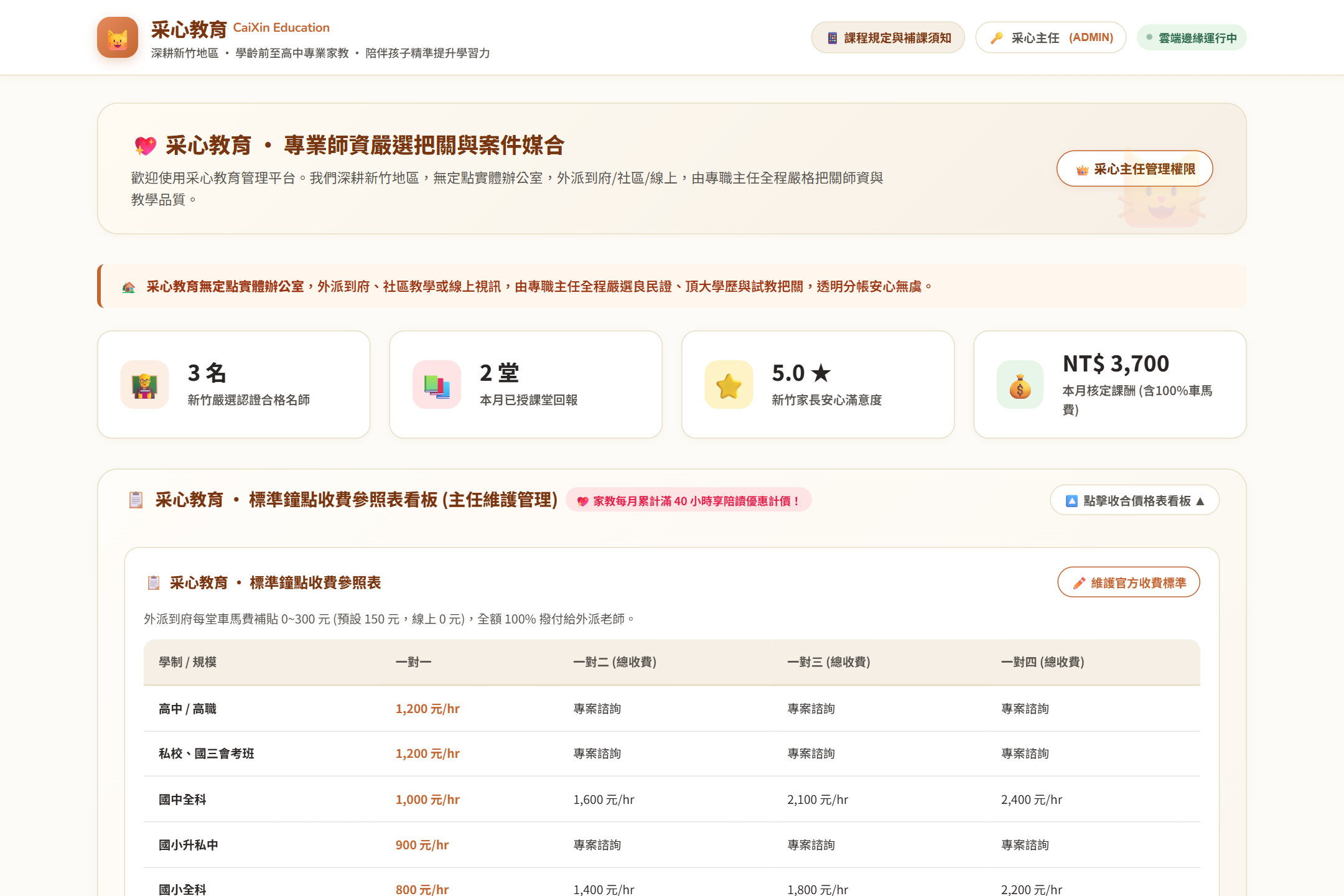
Task: Click the house icon in the notice bar
Action: (x=129, y=287)
